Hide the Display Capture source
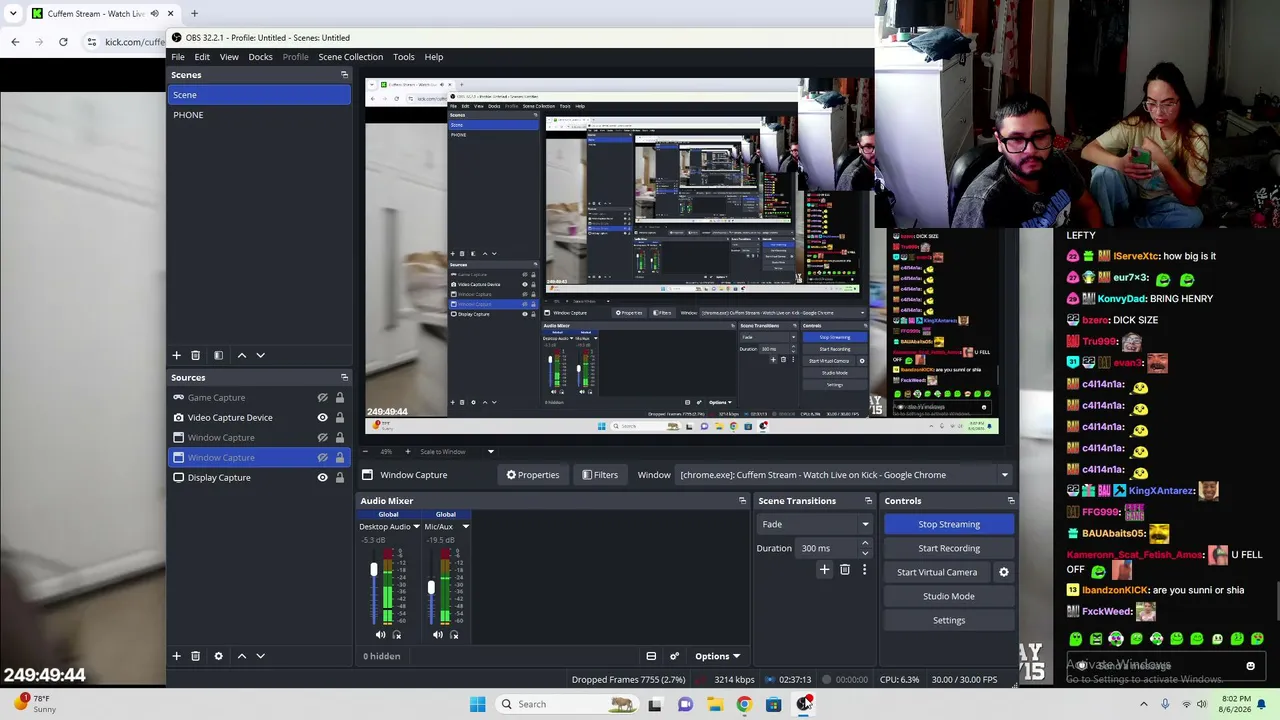The width and height of the screenshot is (1280, 720). point(322,478)
